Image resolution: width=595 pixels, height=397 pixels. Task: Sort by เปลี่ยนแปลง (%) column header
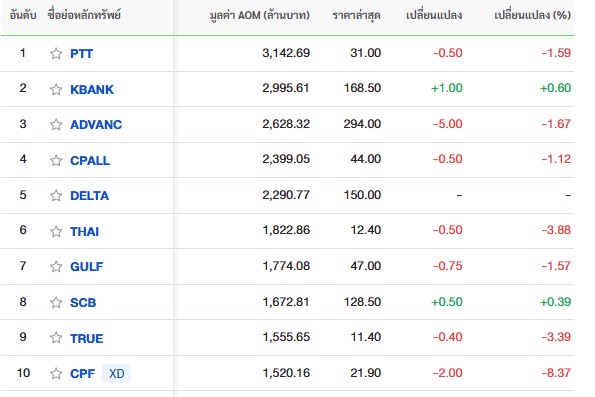(x=532, y=15)
